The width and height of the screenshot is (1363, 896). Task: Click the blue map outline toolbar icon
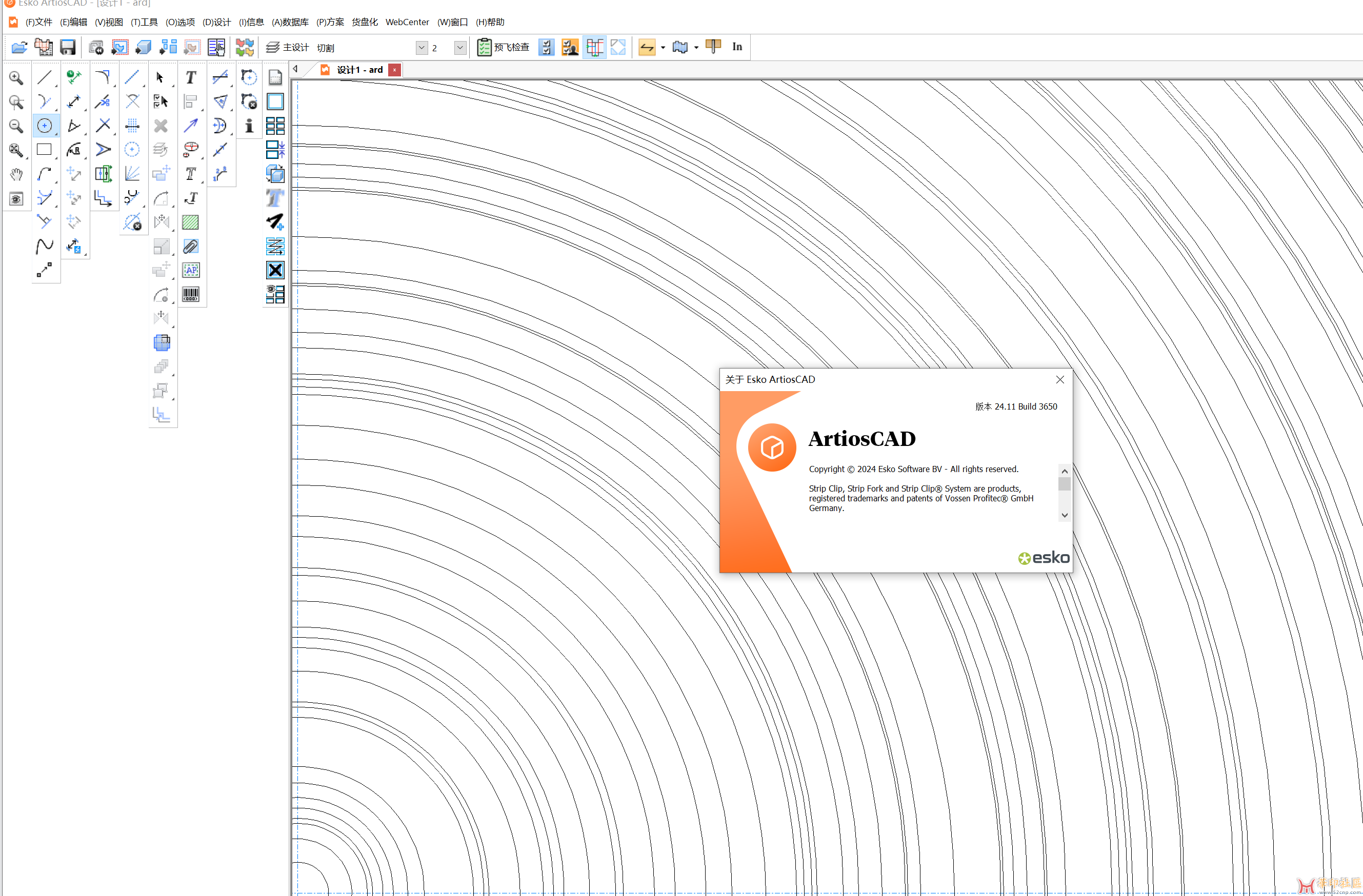coord(680,48)
